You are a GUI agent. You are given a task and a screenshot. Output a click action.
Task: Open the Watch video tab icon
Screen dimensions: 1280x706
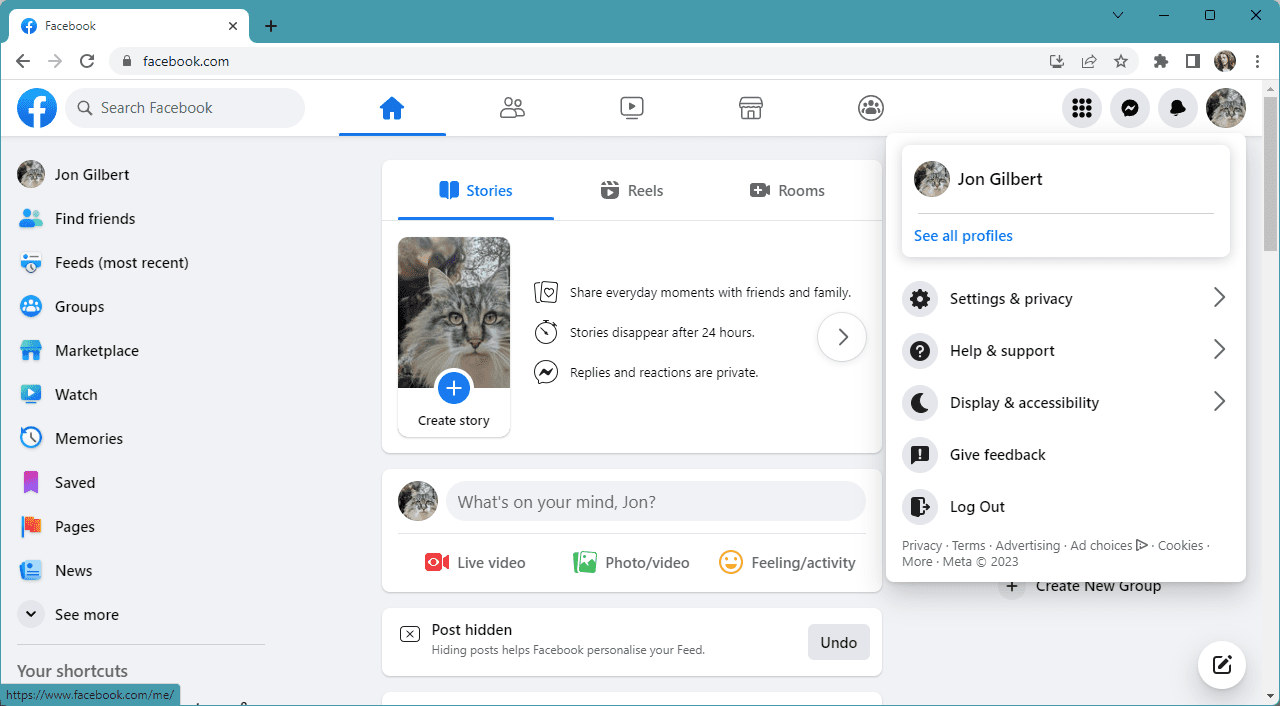point(631,108)
